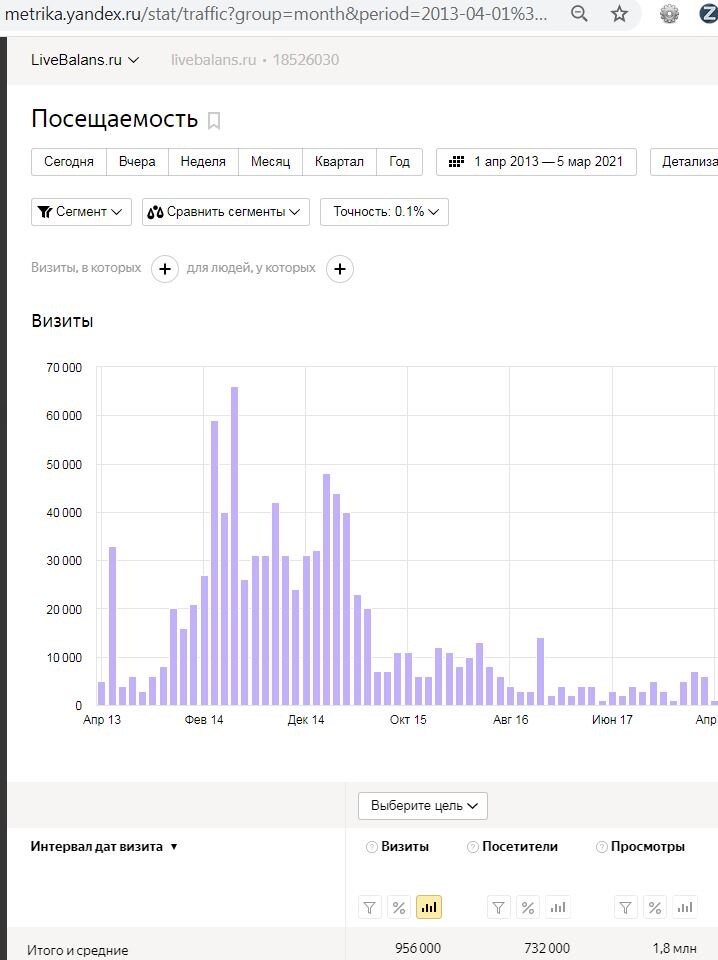Click the percent icon under Визиты

click(399, 907)
